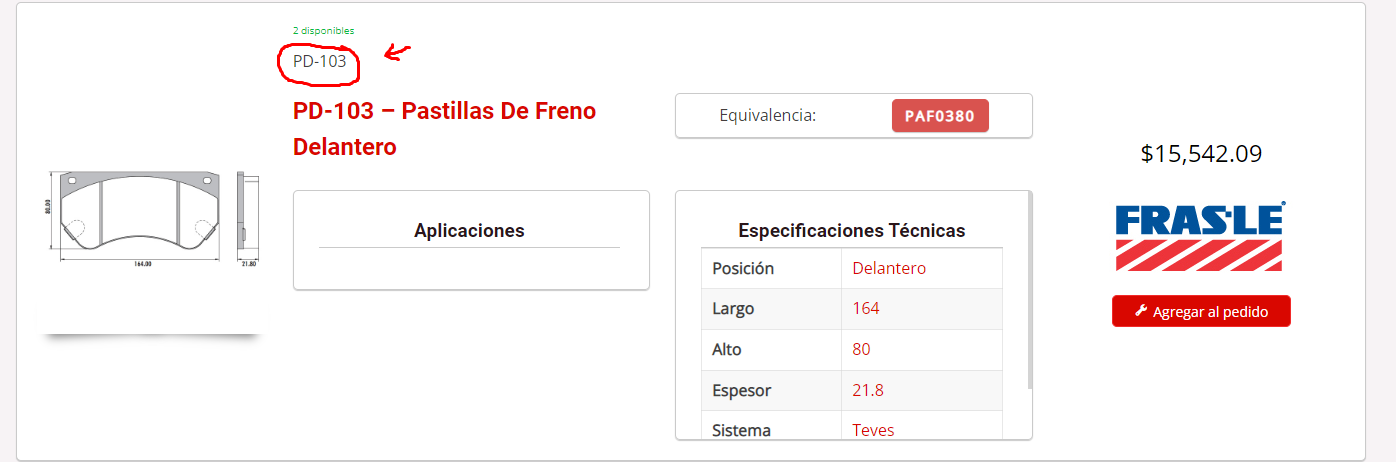Click the Equivalencia label
Image resolution: width=1396 pixels, height=462 pixels.
(768, 115)
